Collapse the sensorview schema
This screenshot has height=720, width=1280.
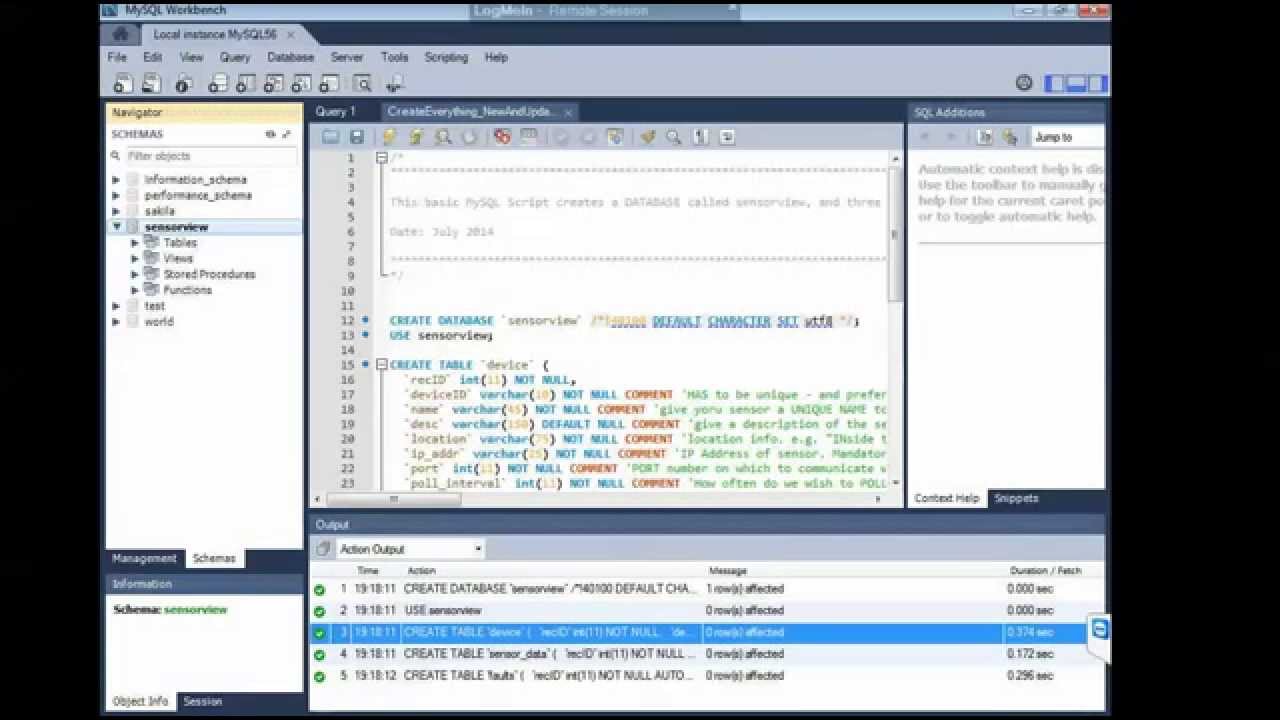coord(116,227)
